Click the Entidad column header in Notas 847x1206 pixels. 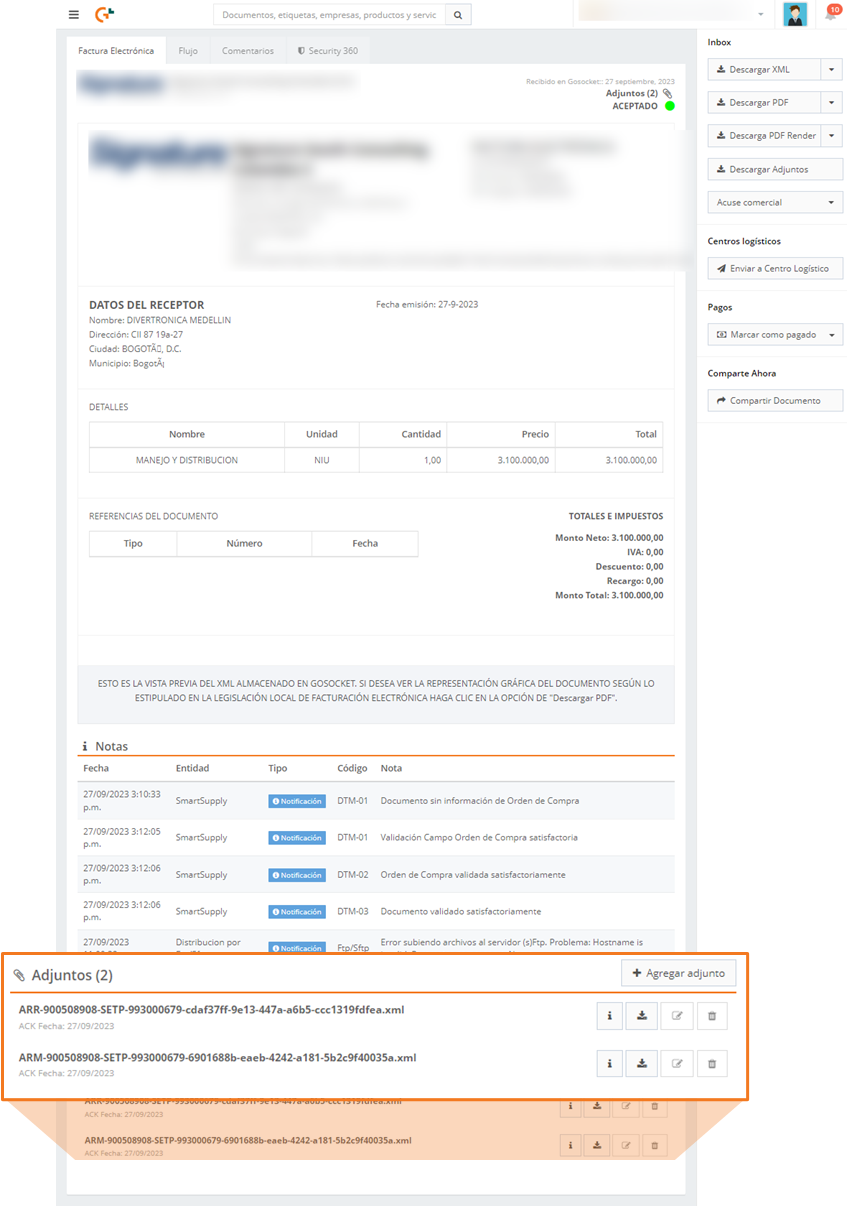point(192,768)
